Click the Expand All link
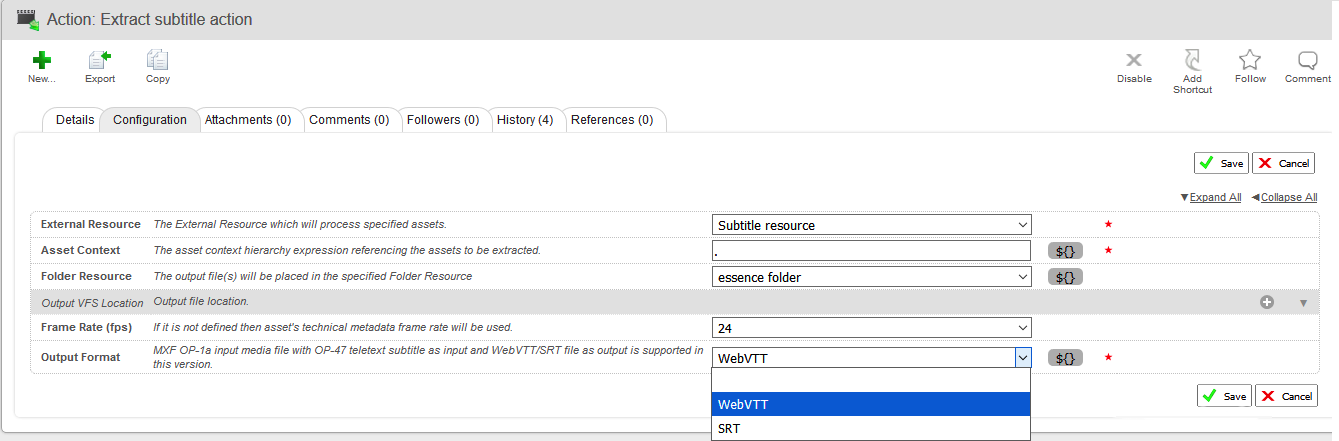 (x=1215, y=198)
